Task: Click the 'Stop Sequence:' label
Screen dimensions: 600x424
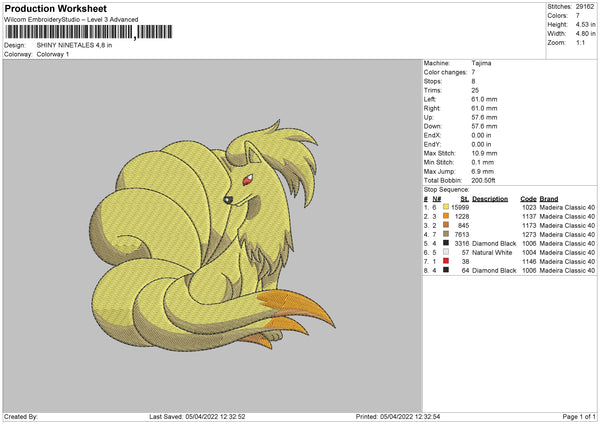Action: click(x=446, y=189)
